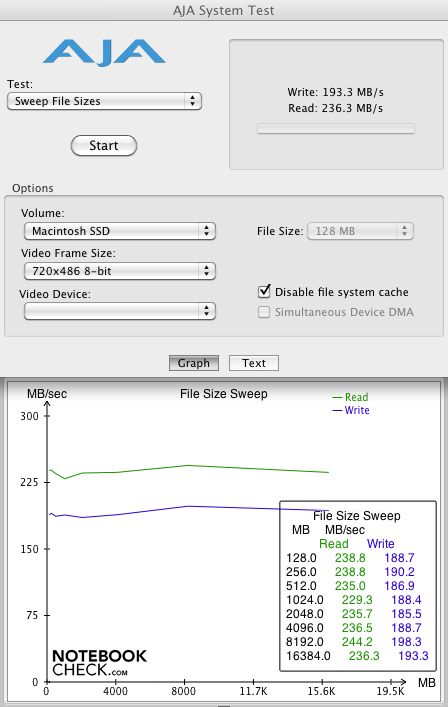448x707 pixels.
Task: Switch to the Graph tab
Action: pos(194,363)
